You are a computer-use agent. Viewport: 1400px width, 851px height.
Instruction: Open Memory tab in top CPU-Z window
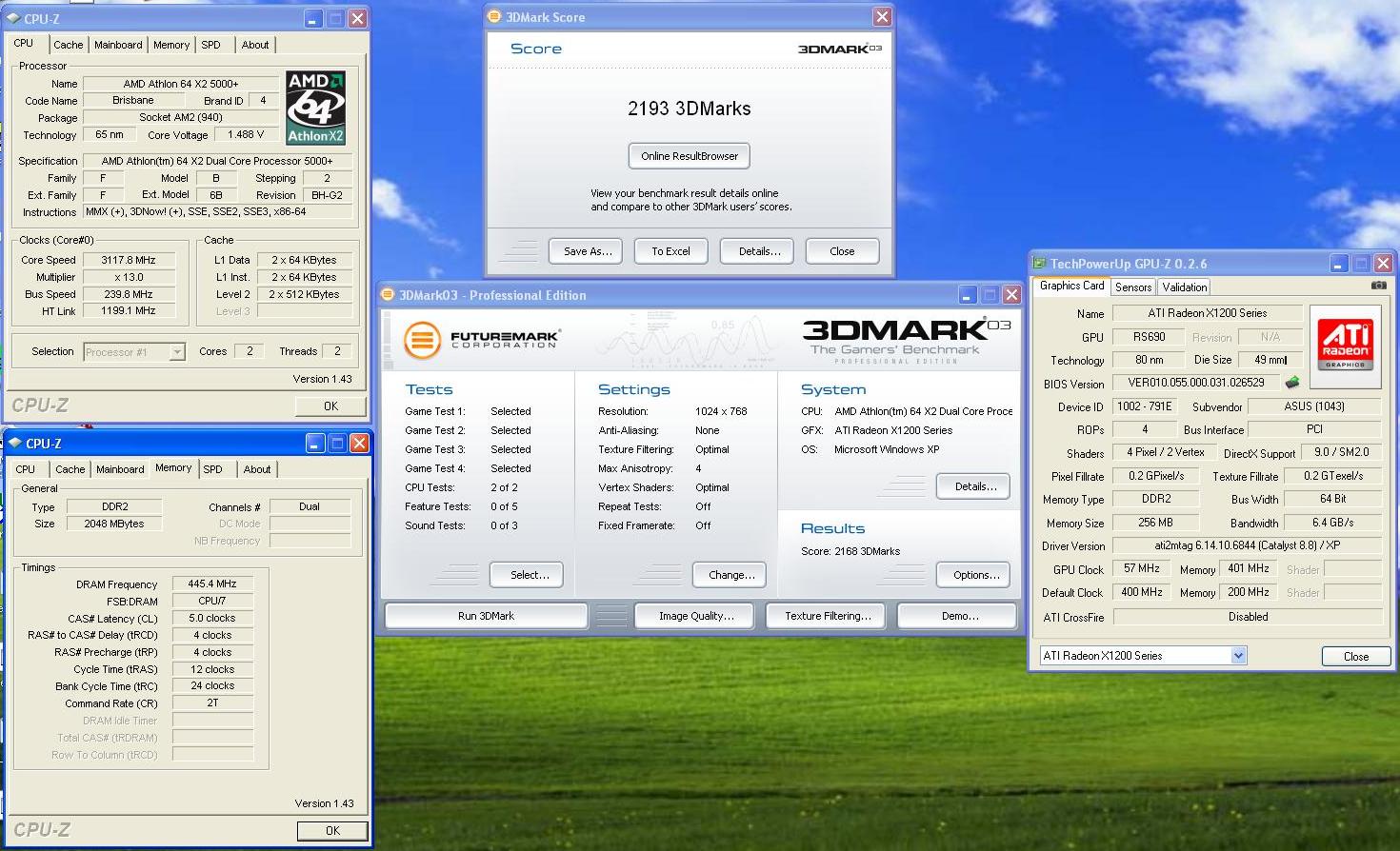[x=171, y=45]
